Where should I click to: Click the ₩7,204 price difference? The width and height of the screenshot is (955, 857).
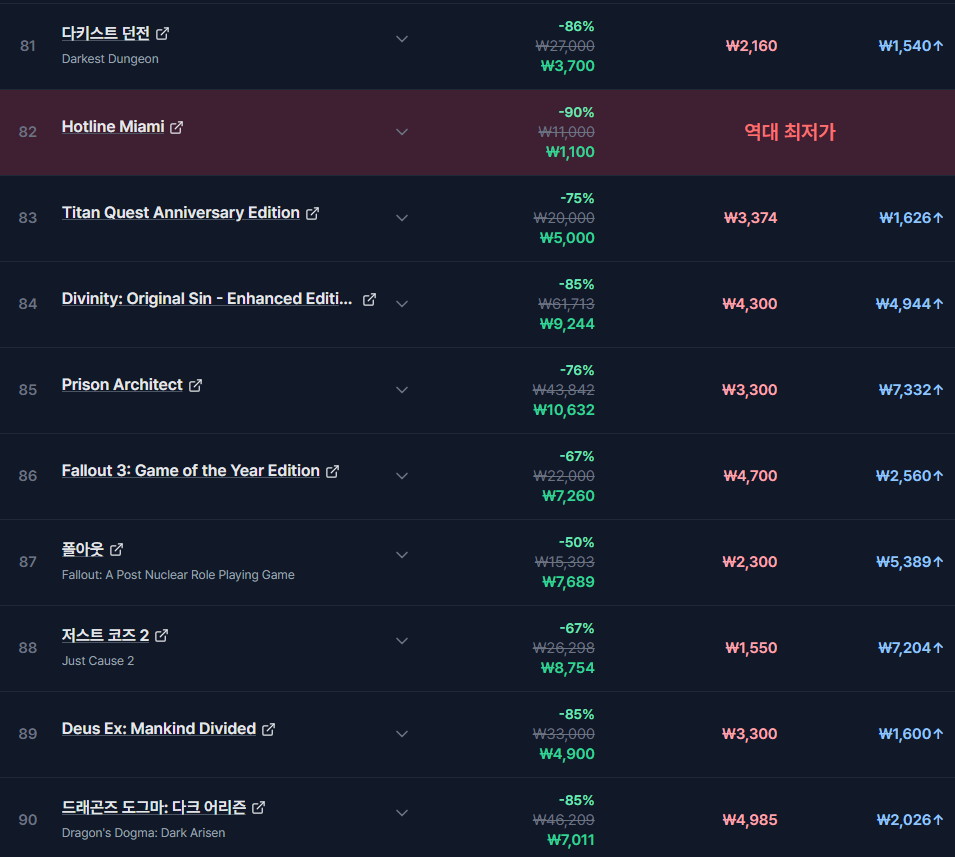pos(911,647)
